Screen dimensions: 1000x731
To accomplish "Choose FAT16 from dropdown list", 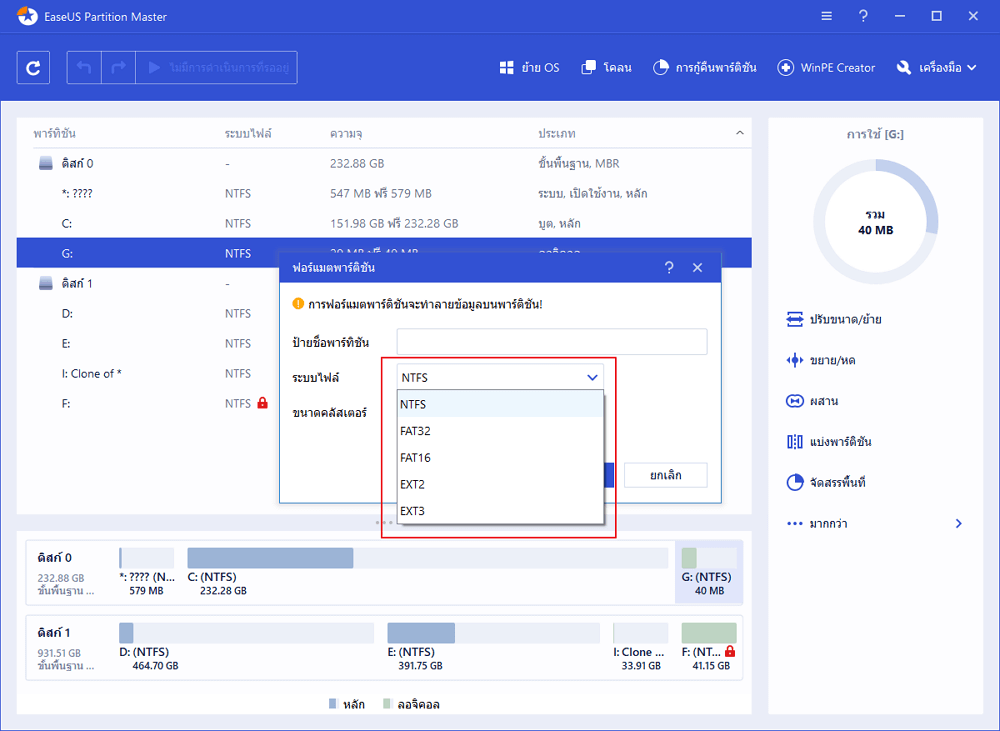I will coord(500,458).
